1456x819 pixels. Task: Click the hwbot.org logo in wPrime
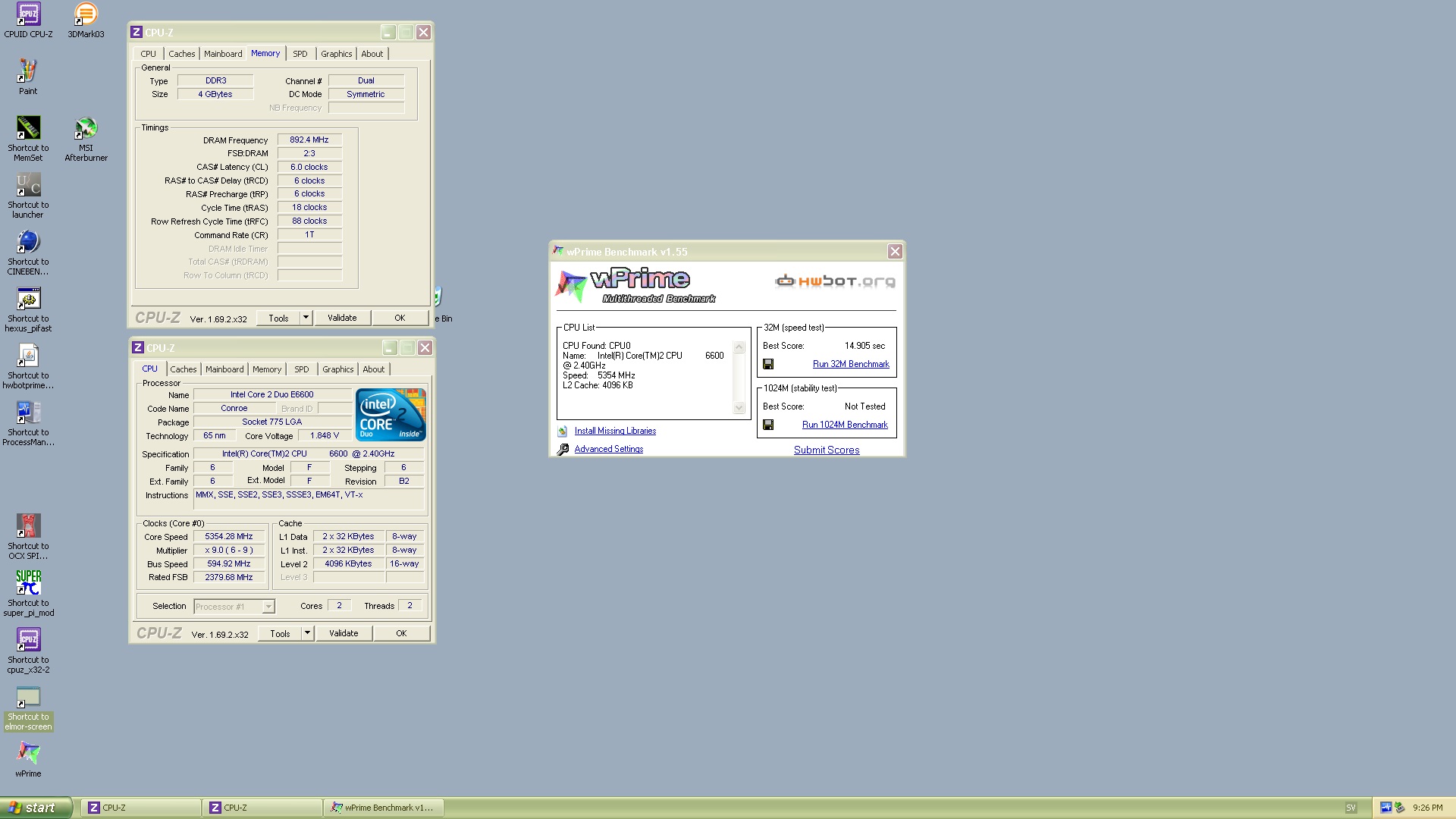(x=835, y=281)
